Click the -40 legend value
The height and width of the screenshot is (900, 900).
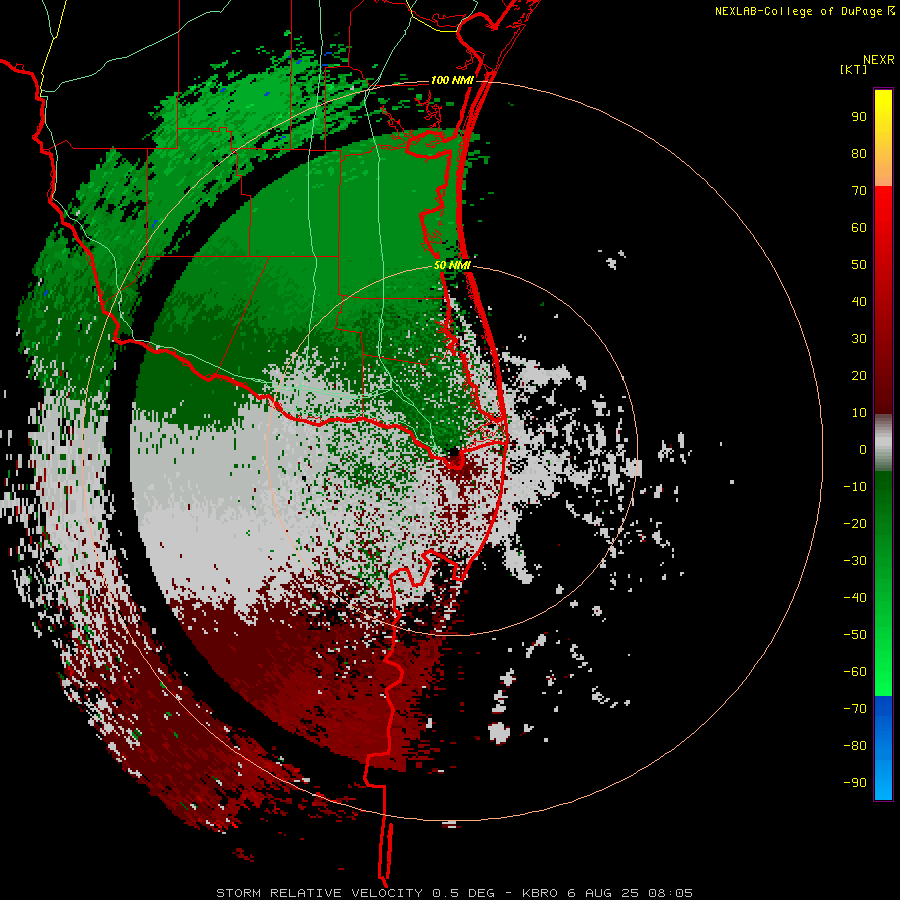[855, 598]
